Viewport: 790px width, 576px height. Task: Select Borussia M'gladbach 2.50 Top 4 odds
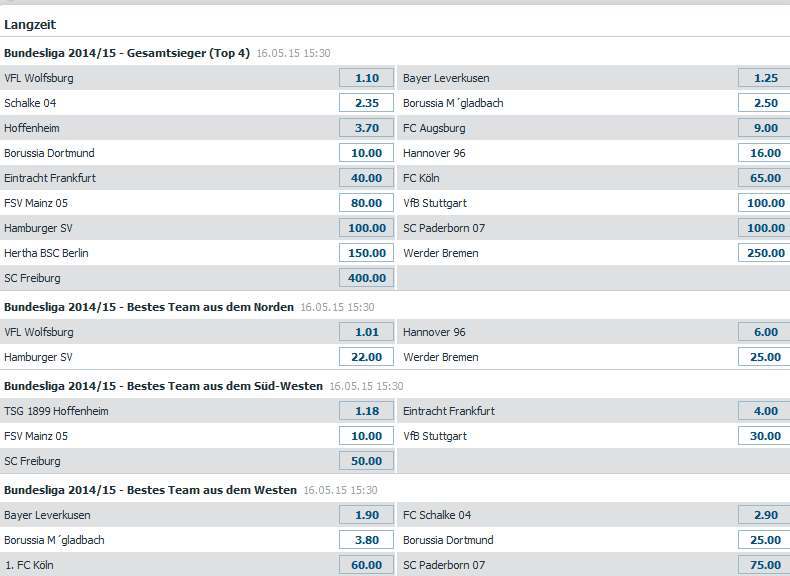[x=764, y=103]
